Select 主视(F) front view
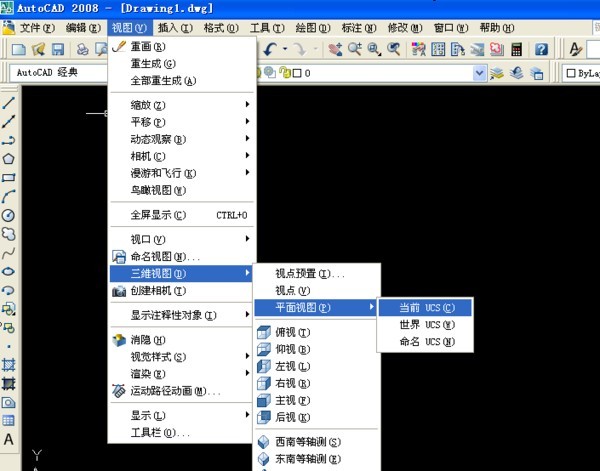The height and width of the screenshot is (471, 600). 317,400
